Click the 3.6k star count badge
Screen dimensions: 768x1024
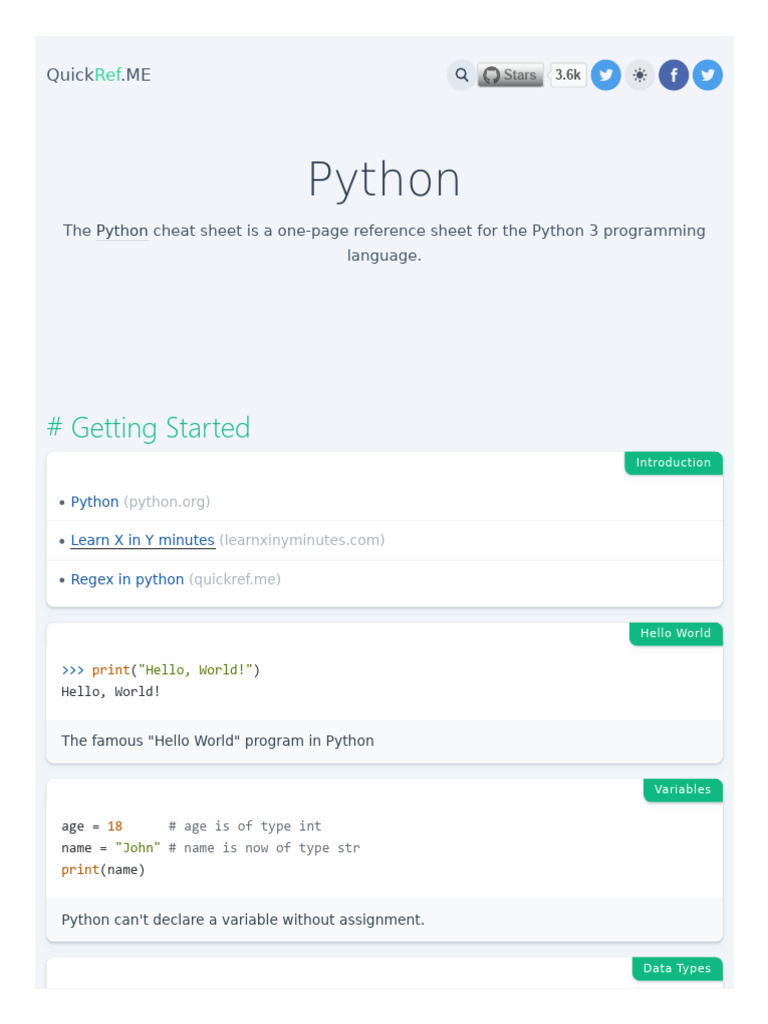568,75
